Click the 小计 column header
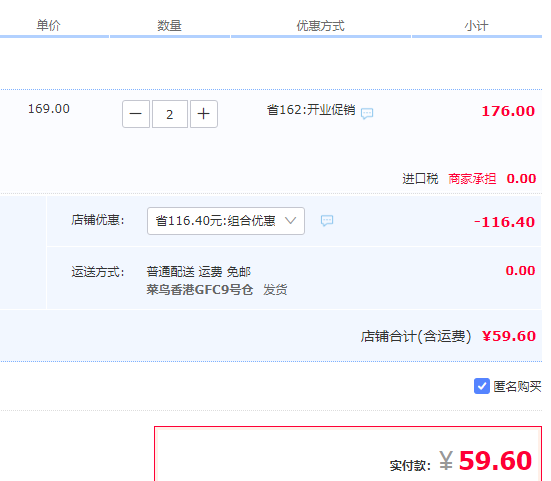 coord(477,26)
